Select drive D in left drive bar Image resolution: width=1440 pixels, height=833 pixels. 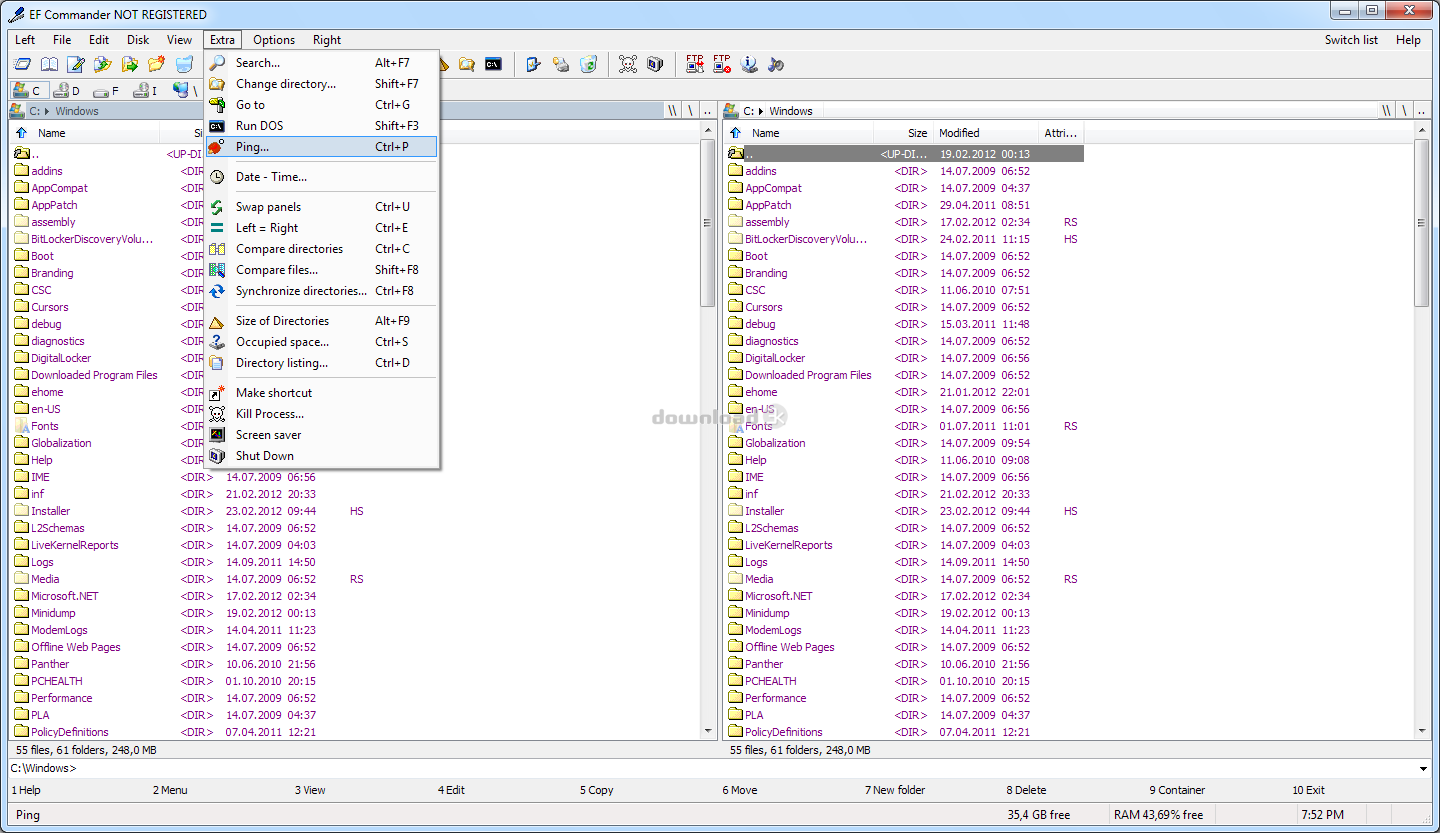tap(67, 91)
